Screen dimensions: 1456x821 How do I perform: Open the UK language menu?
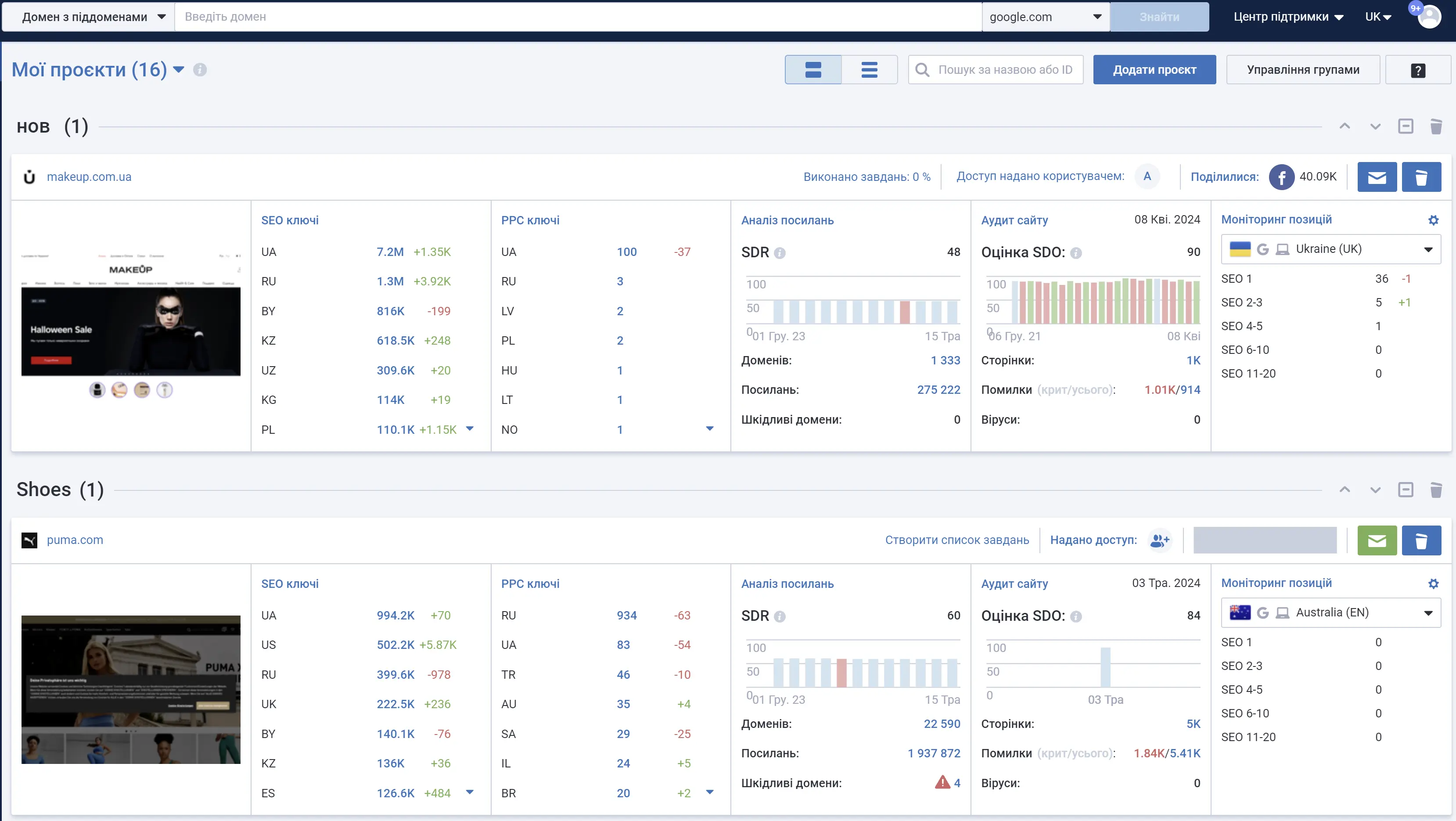(x=1377, y=17)
